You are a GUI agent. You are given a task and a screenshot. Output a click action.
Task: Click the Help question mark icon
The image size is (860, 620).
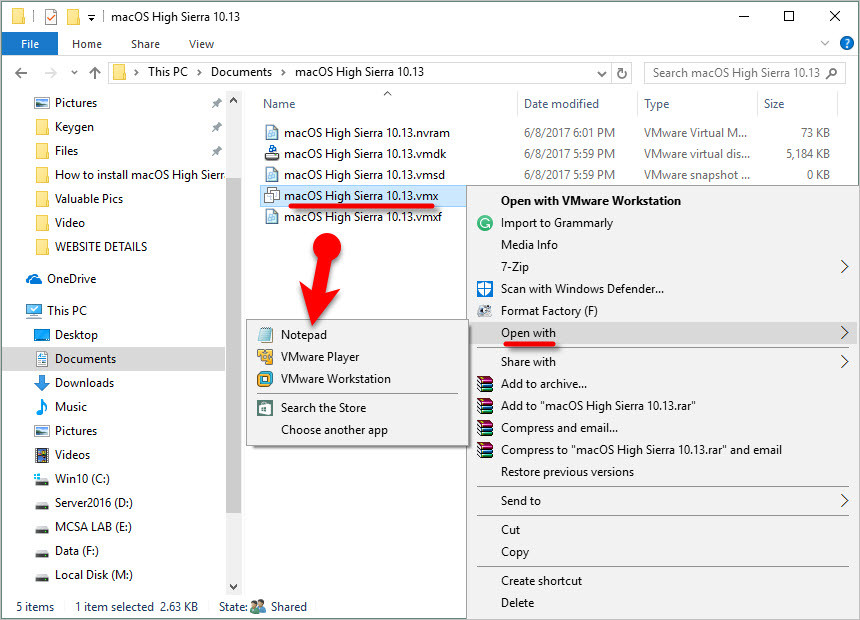847,43
